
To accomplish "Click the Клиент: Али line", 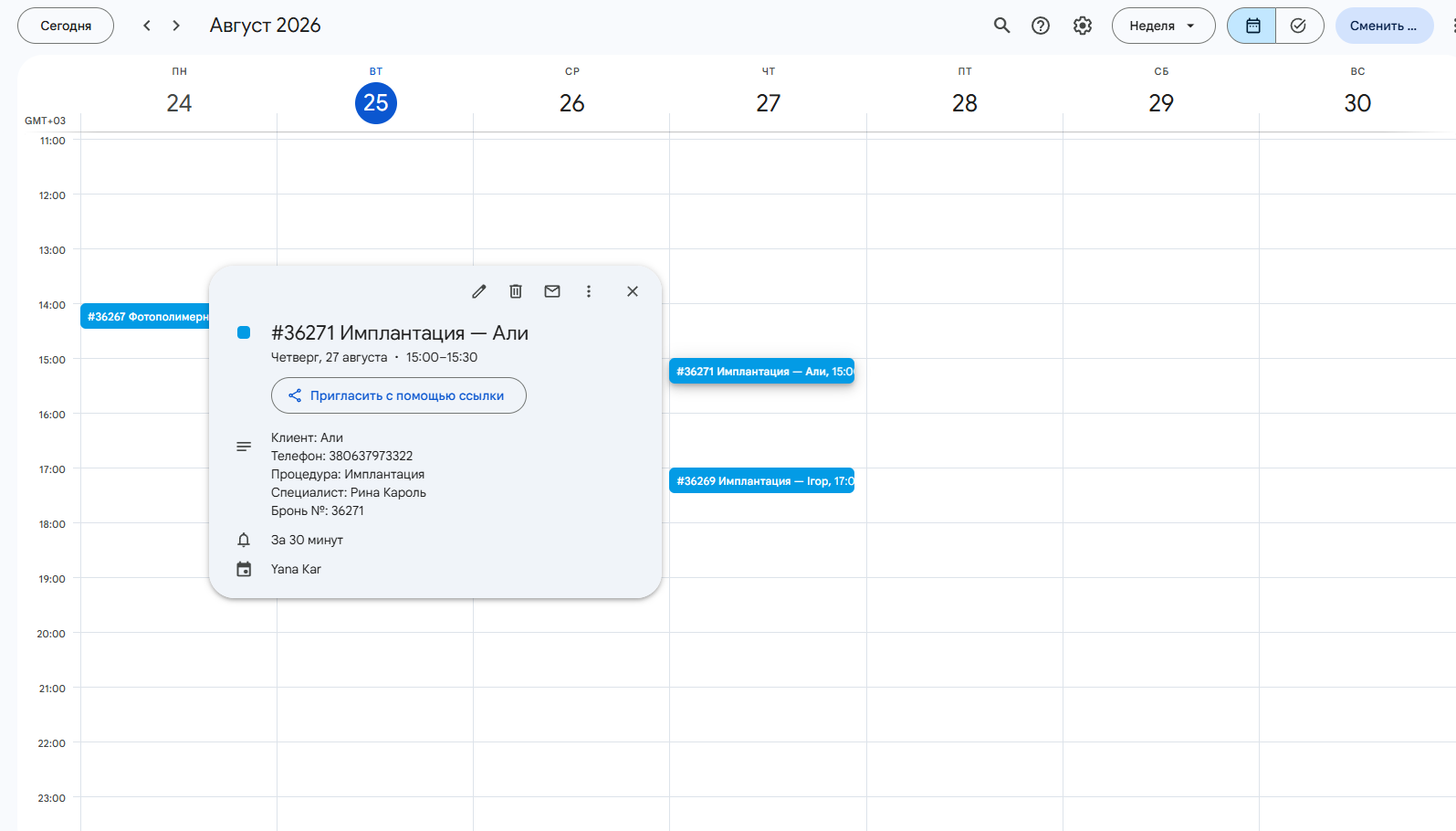I will (307, 437).
